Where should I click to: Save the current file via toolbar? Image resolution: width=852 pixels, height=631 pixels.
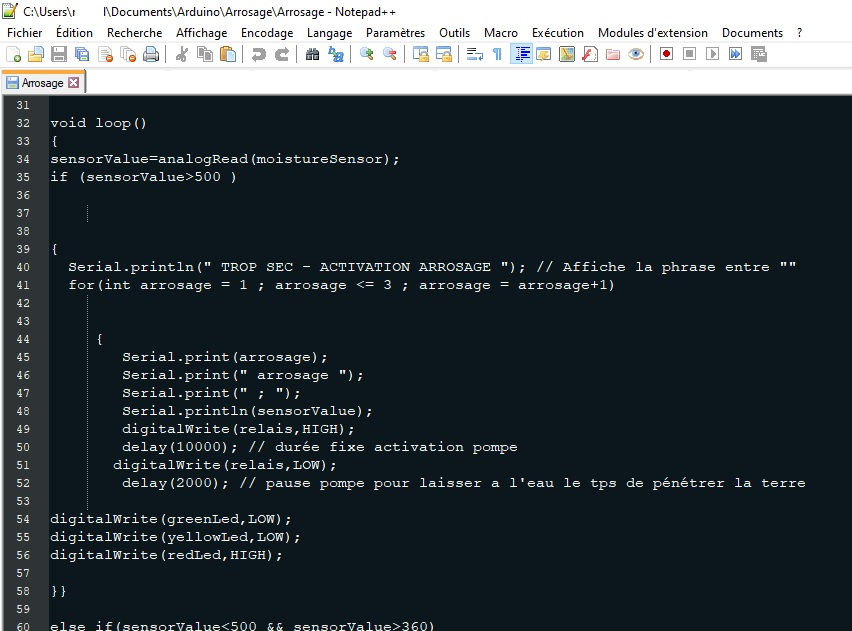point(59,54)
